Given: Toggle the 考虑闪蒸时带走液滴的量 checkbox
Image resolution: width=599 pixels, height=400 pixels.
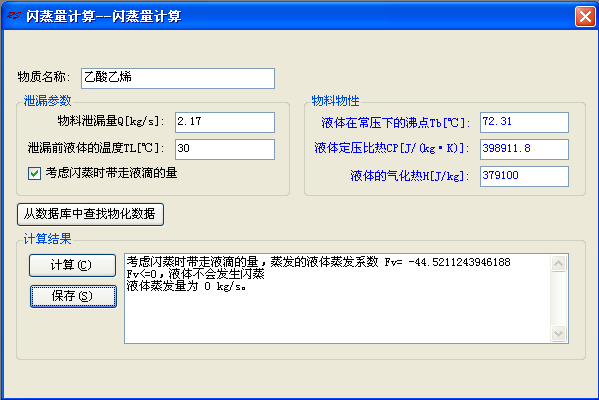Looking at the screenshot, I should tap(34, 173).
